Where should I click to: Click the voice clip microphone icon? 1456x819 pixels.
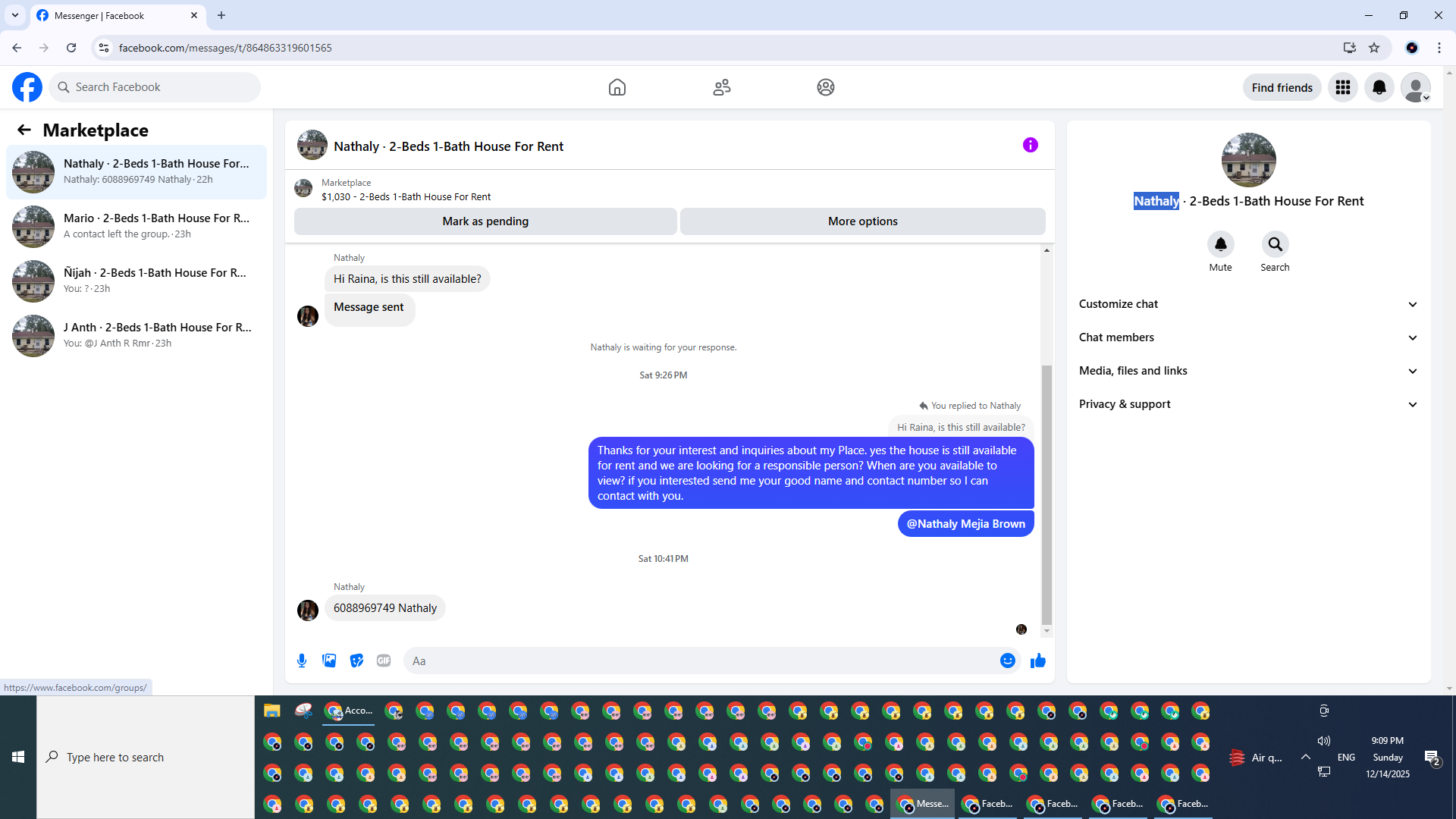[302, 661]
